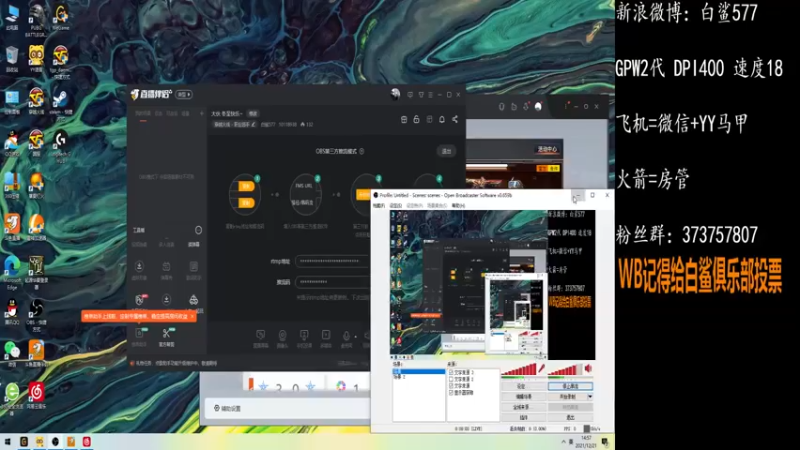Image resolution: width=800 pixels, height=450 pixels.
Task: Toggle the 文字来源 3 source checkbox
Action: coord(451,373)
